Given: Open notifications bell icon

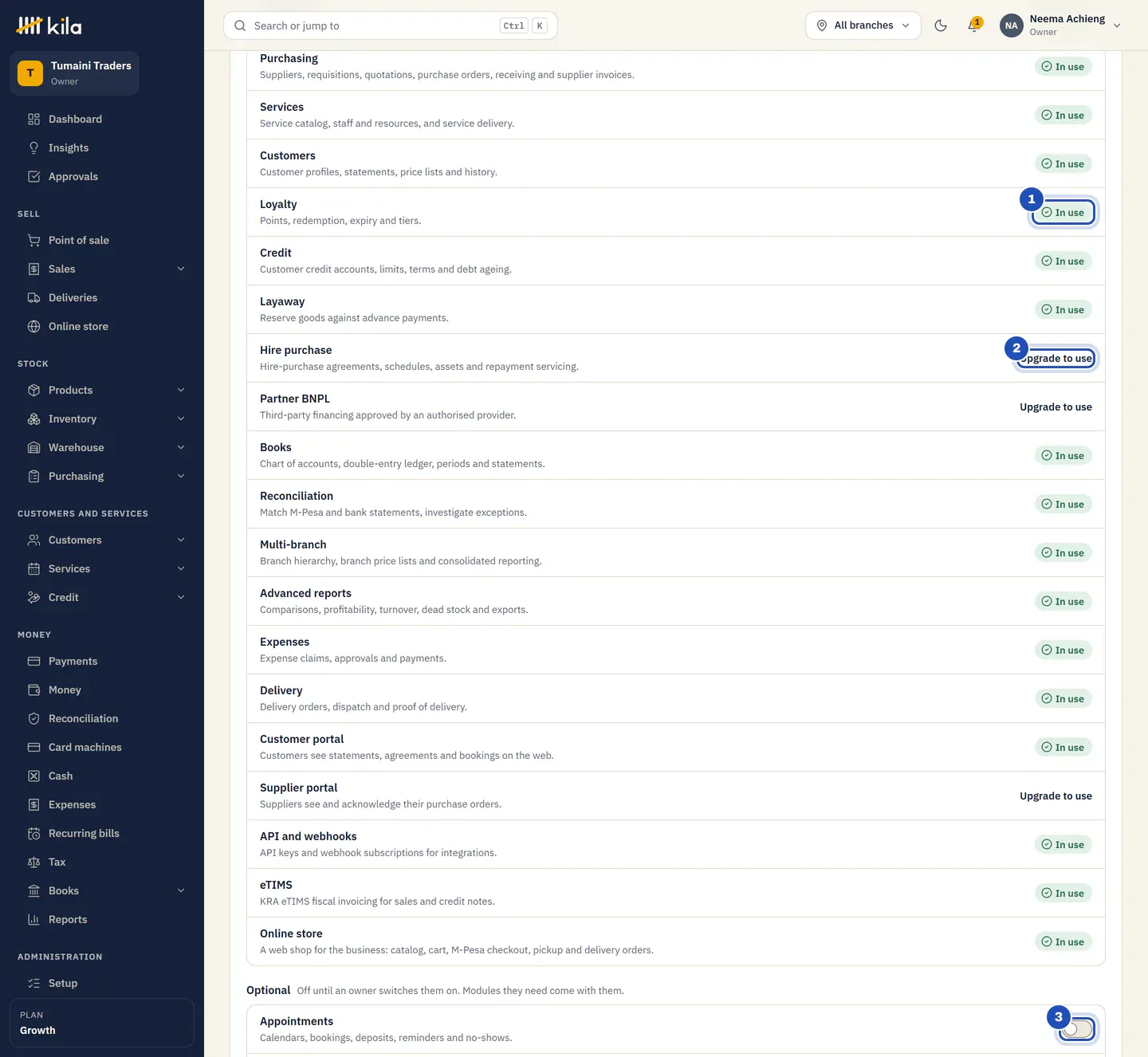Looking at the screenshot, I should [973, 26].
